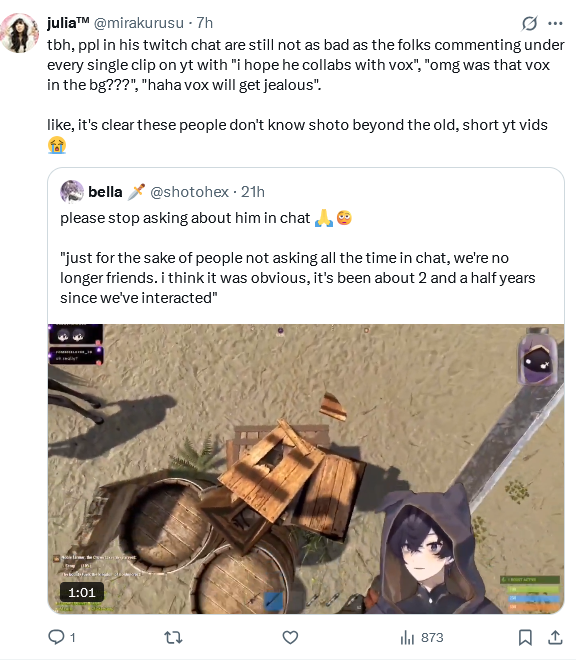Open julia's profile avatar
Image resolution: width=576 pixels, height=660 pixels.
(19, 33)
